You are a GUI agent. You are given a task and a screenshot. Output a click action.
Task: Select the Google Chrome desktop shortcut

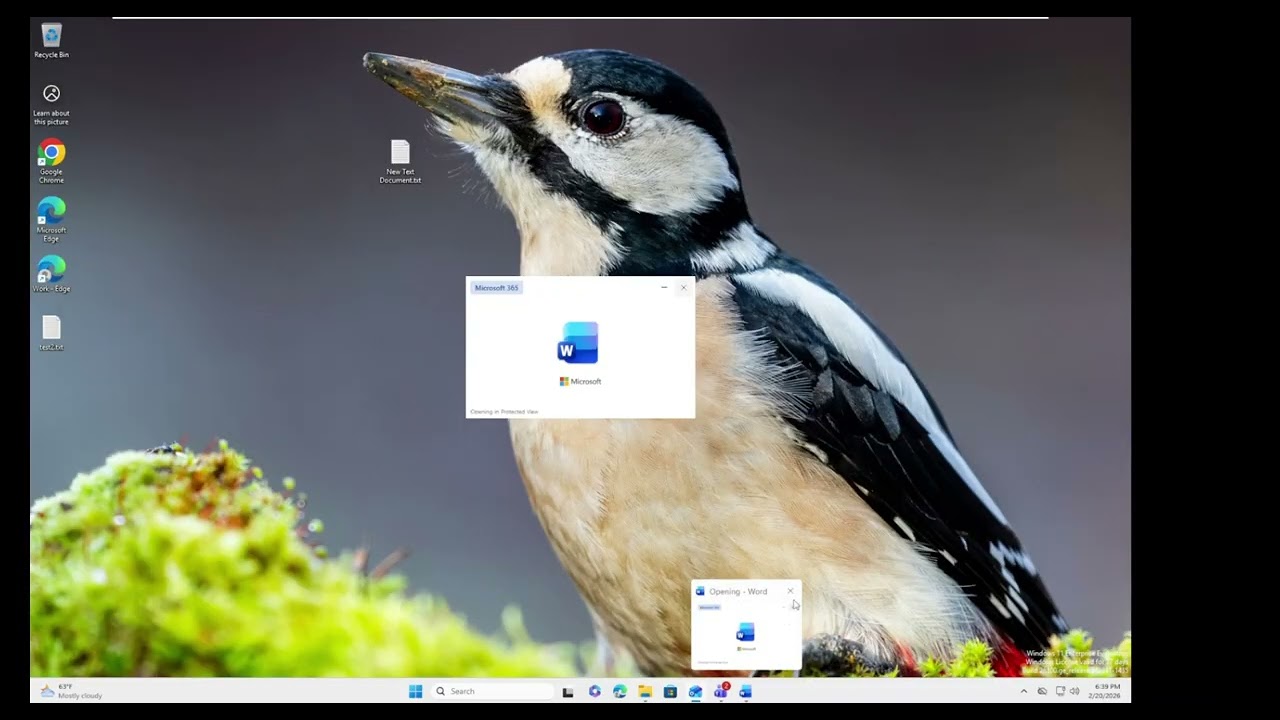tap(51, 162)
